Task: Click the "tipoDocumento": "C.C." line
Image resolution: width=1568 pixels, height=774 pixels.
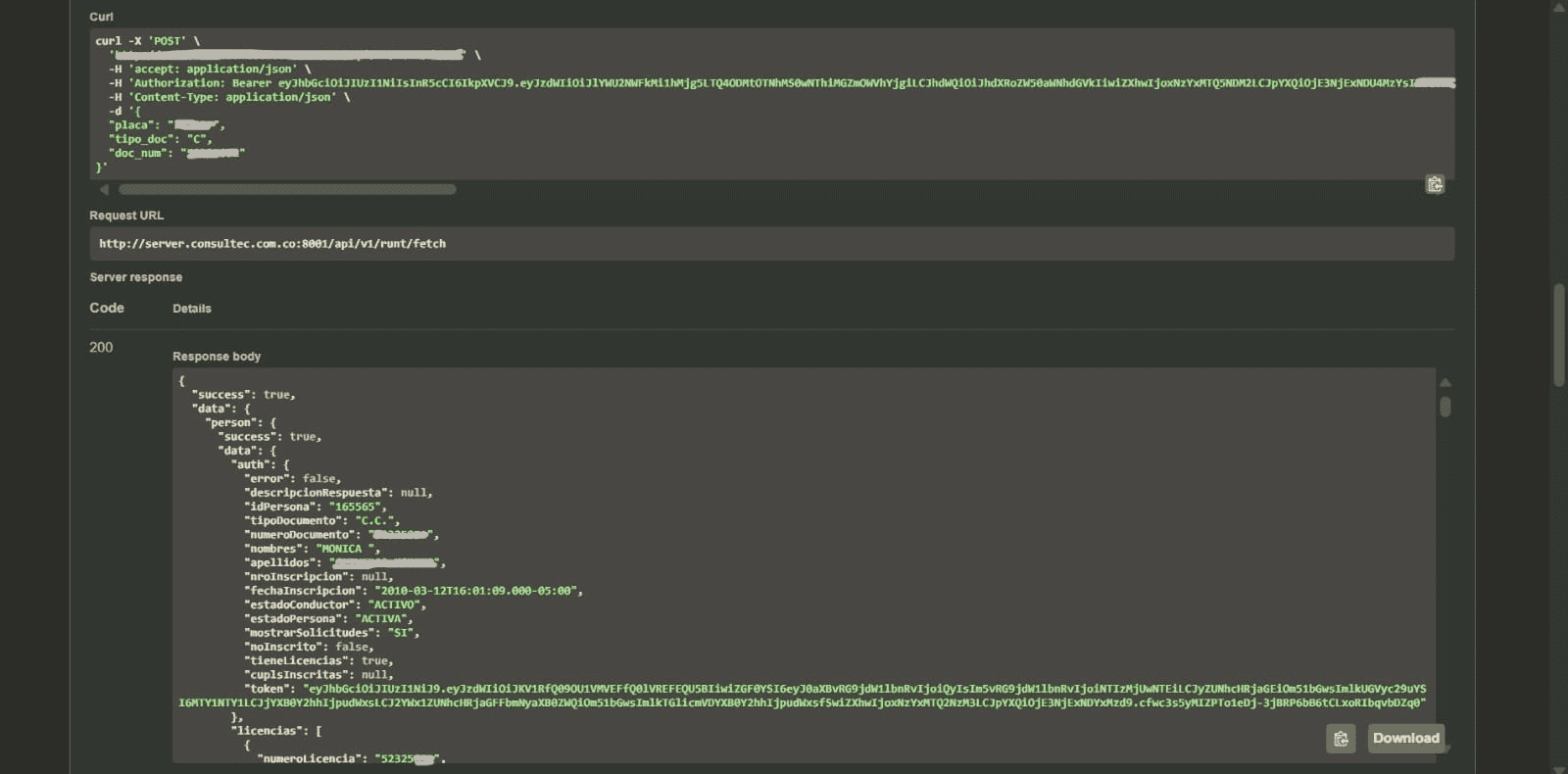Action: coord(322,520)
